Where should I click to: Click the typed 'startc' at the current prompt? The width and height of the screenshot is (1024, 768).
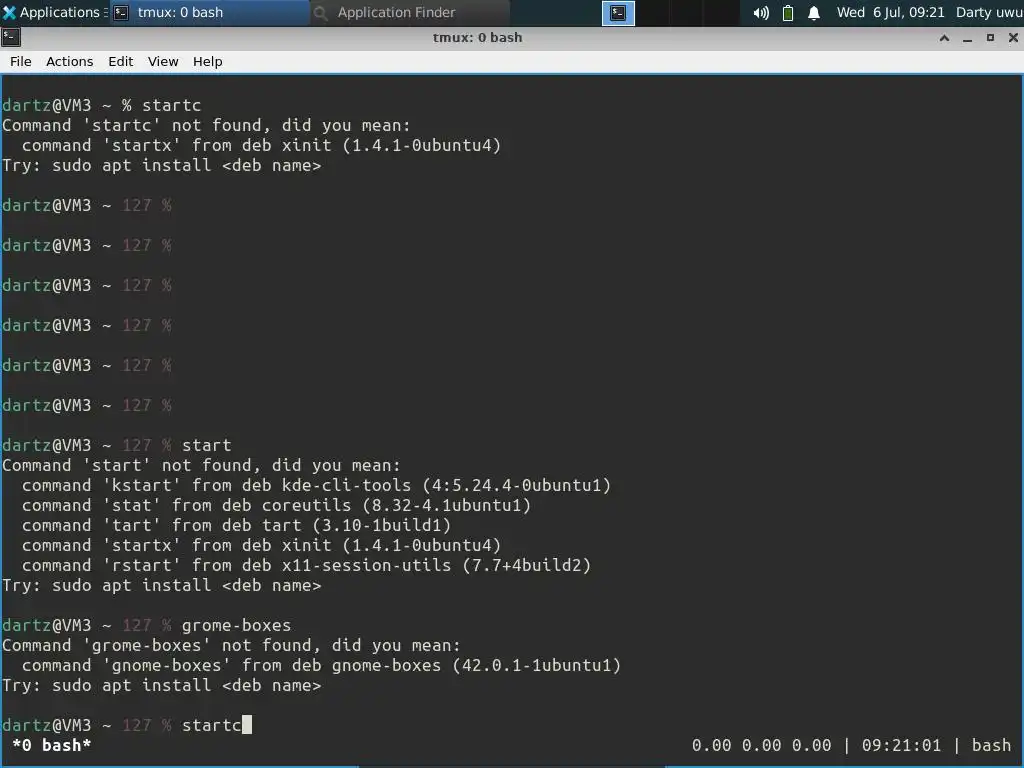click(212, 725)
